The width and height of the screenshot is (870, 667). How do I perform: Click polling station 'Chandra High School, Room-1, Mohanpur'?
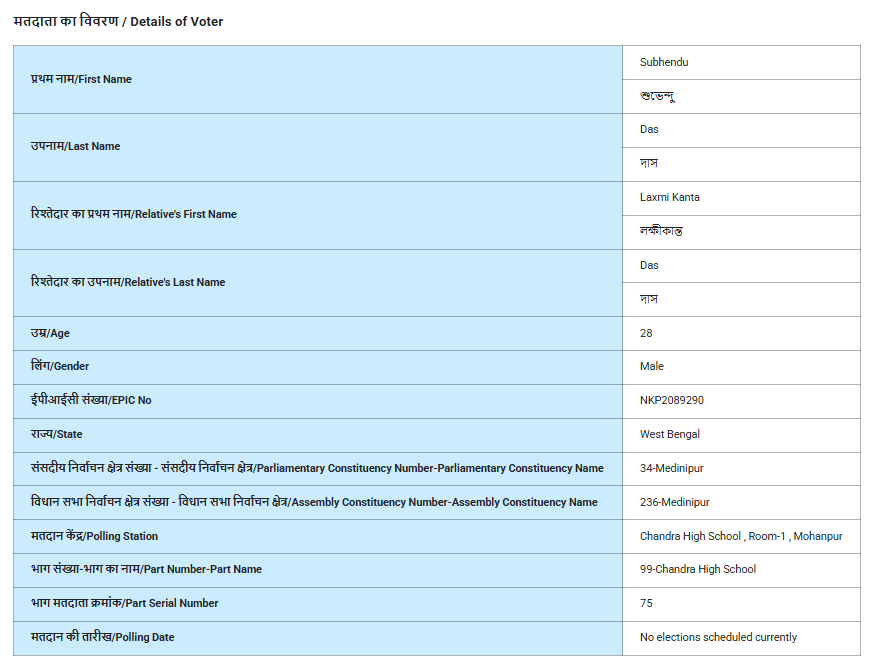[x=740, y=536]
